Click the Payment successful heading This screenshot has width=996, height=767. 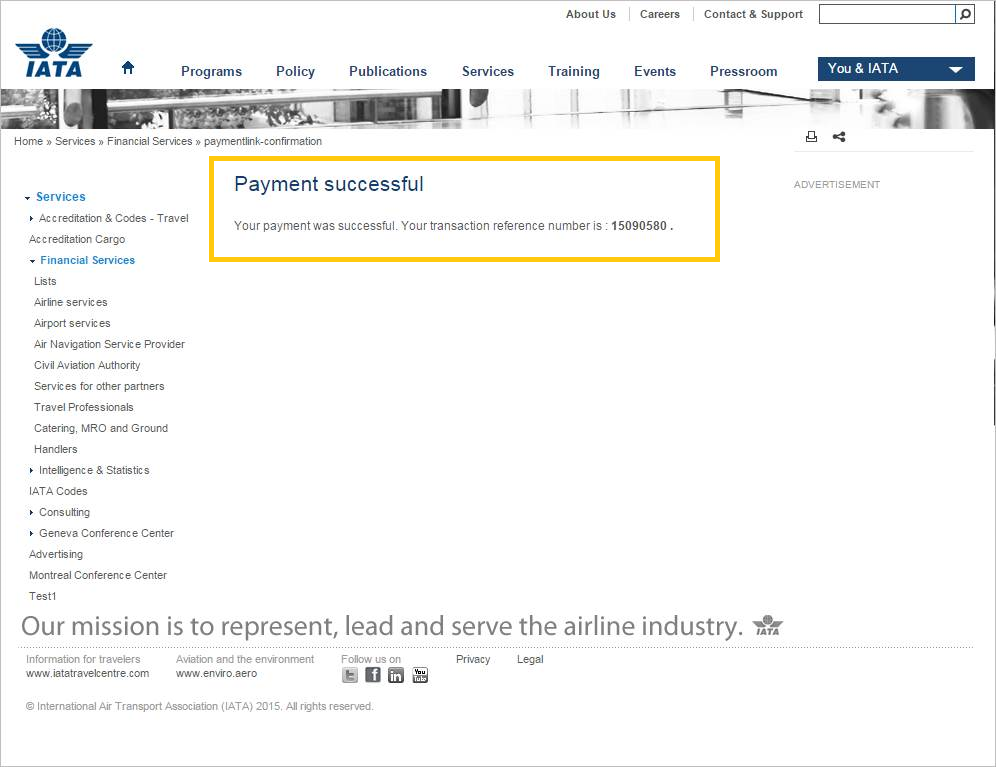328,184
